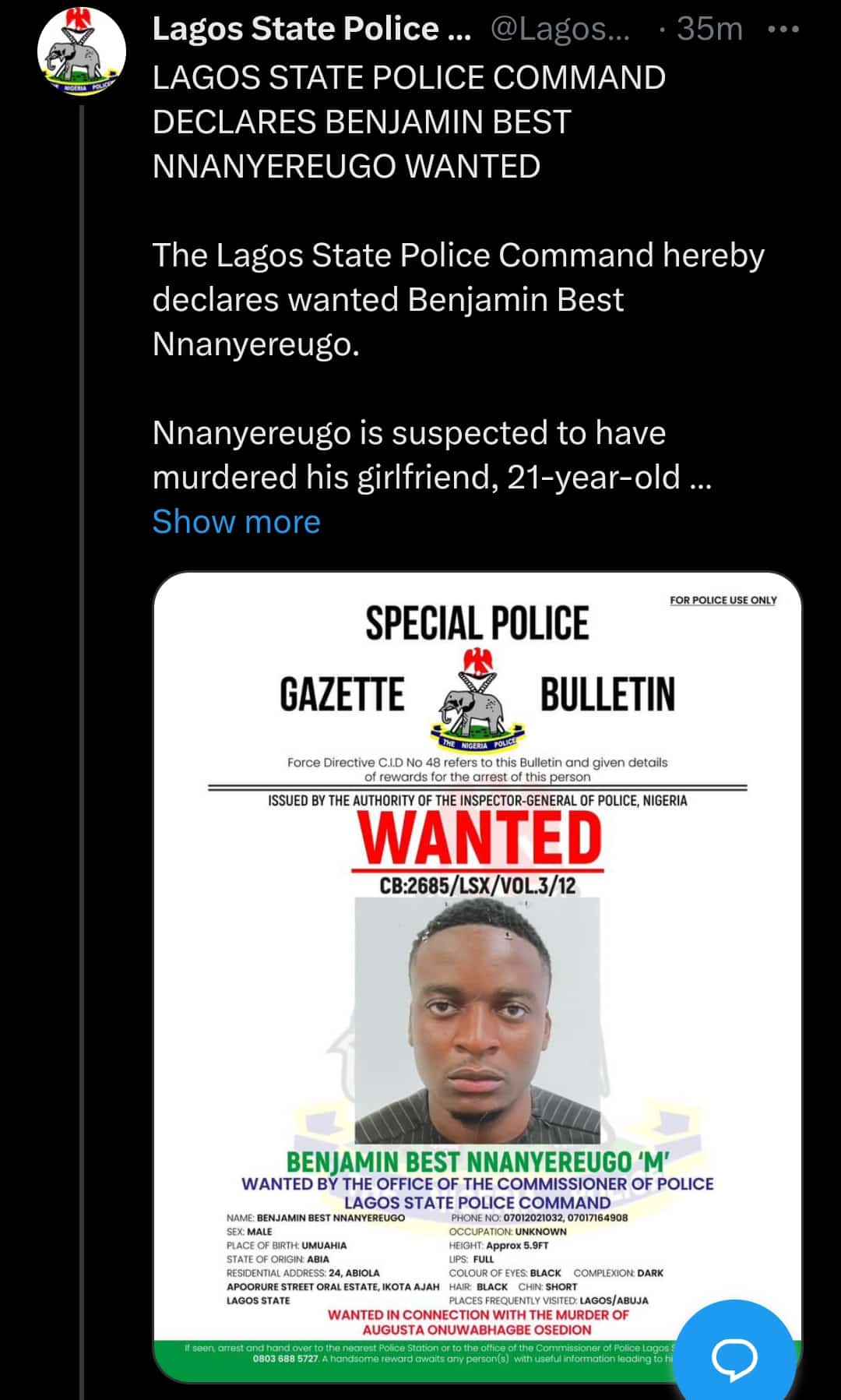Viewport: 841px width, 1400px height.
Task: Open the suspect photo in the poster
Action: 477,1020
